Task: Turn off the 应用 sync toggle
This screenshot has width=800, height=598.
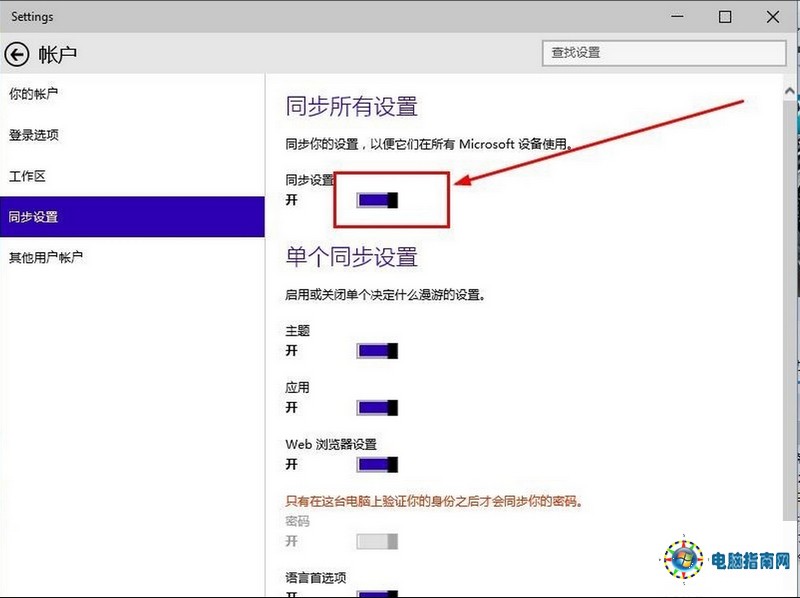Action: pos(377,407)
